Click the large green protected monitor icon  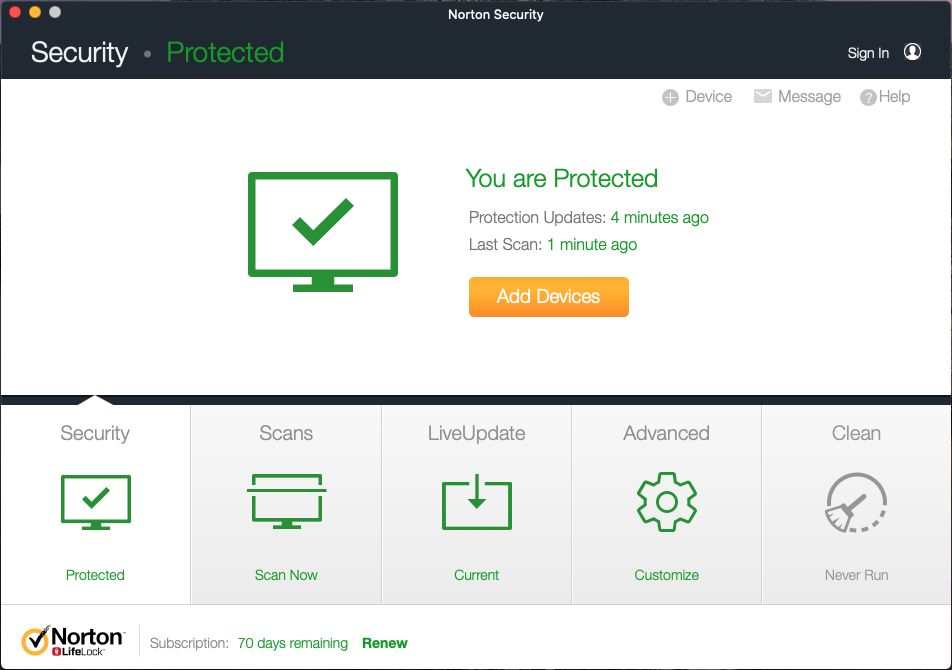coord(322,231)
